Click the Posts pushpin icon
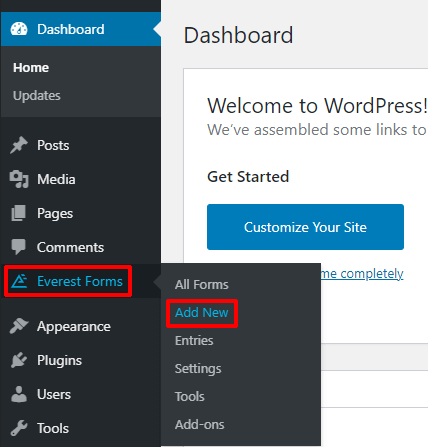The image size is (429, 447). pos(19,145)
